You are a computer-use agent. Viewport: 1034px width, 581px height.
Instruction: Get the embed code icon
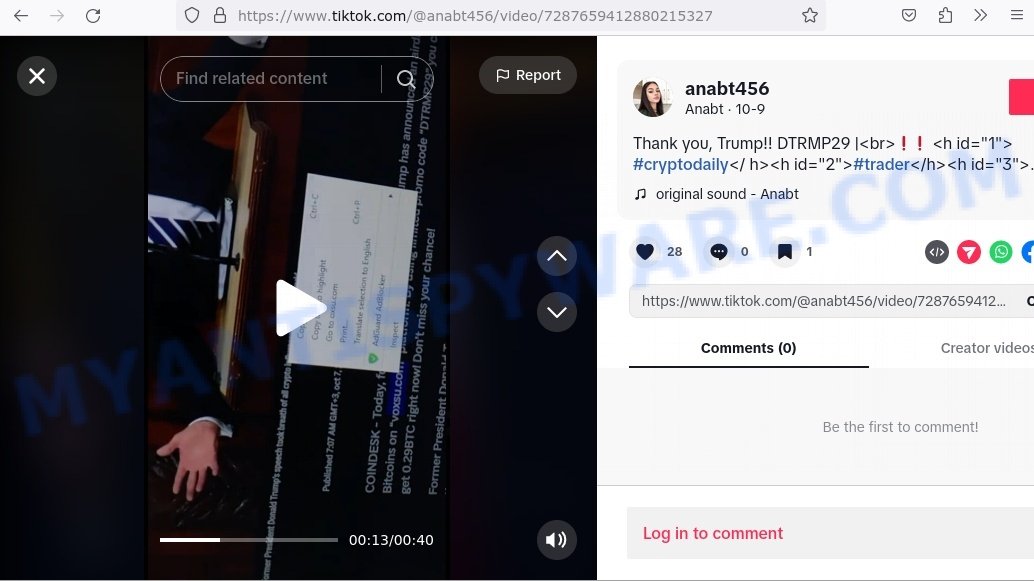point(936,252)
